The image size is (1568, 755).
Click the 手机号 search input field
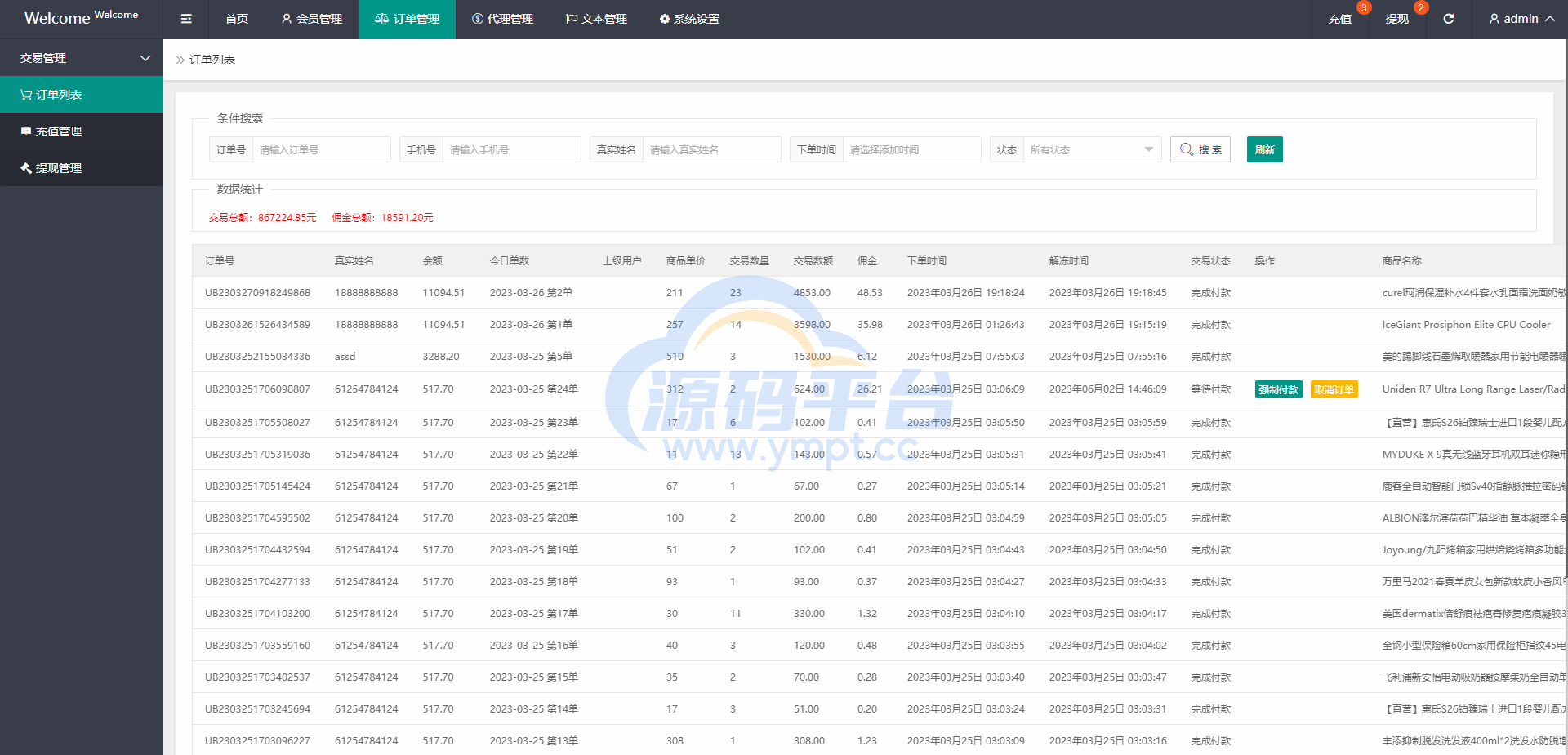pos(512,150)
